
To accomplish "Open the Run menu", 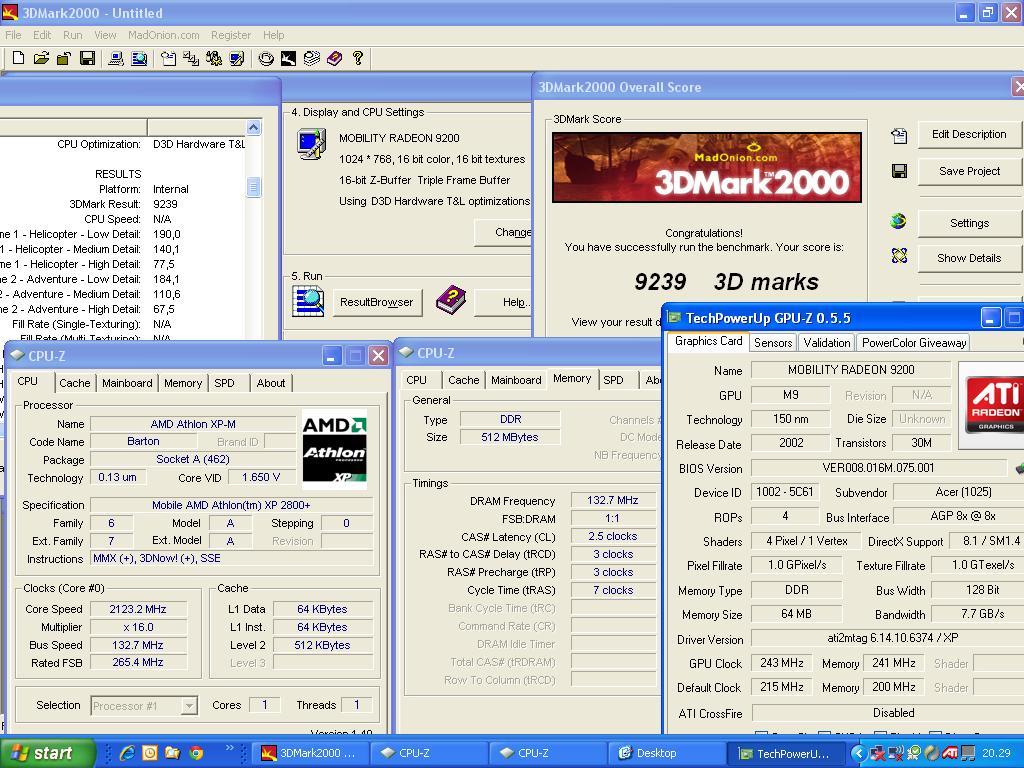I will tap(72, 35).
